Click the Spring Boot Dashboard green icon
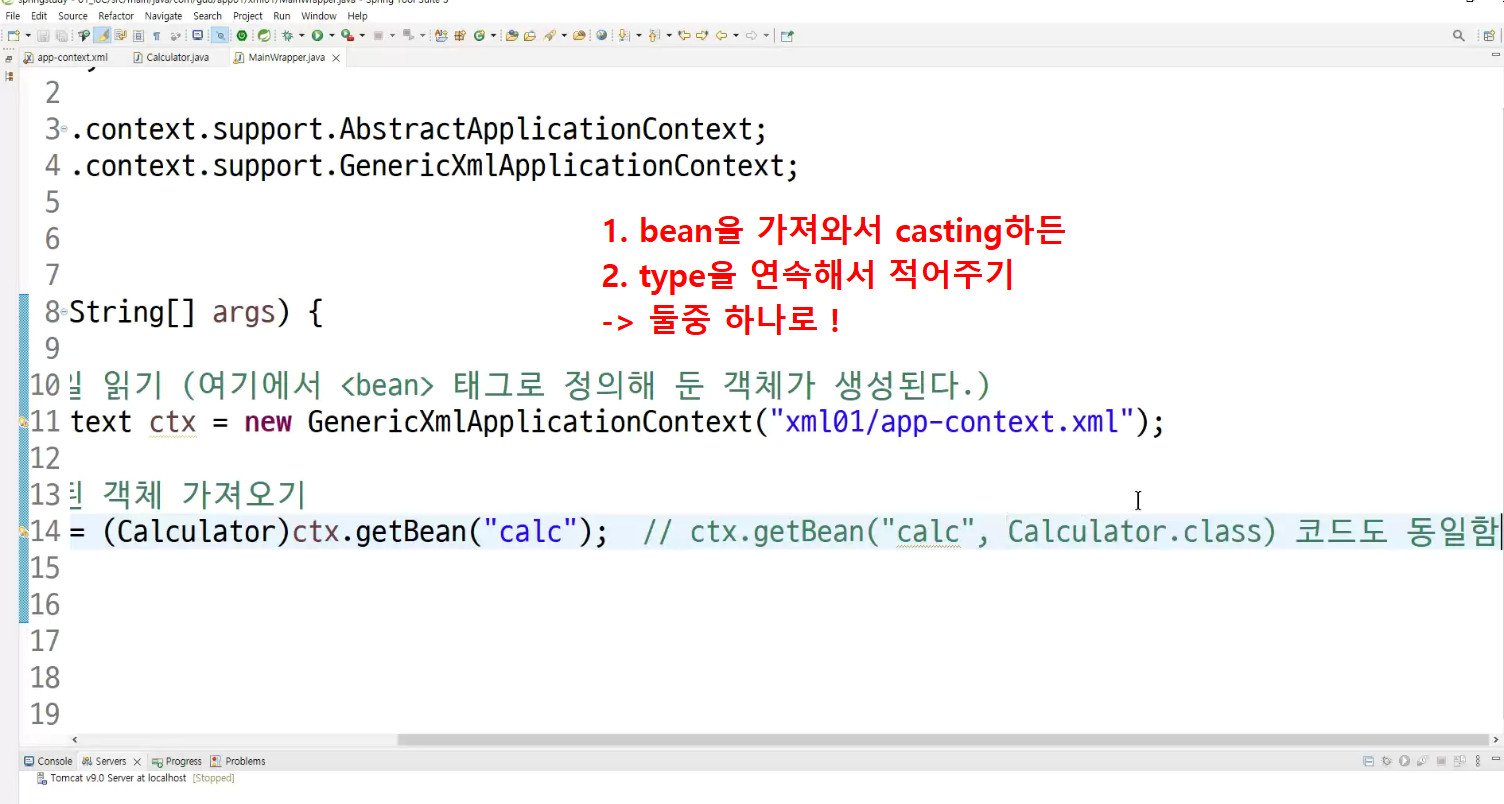The image size is (1504, 804). click(241, 35)
